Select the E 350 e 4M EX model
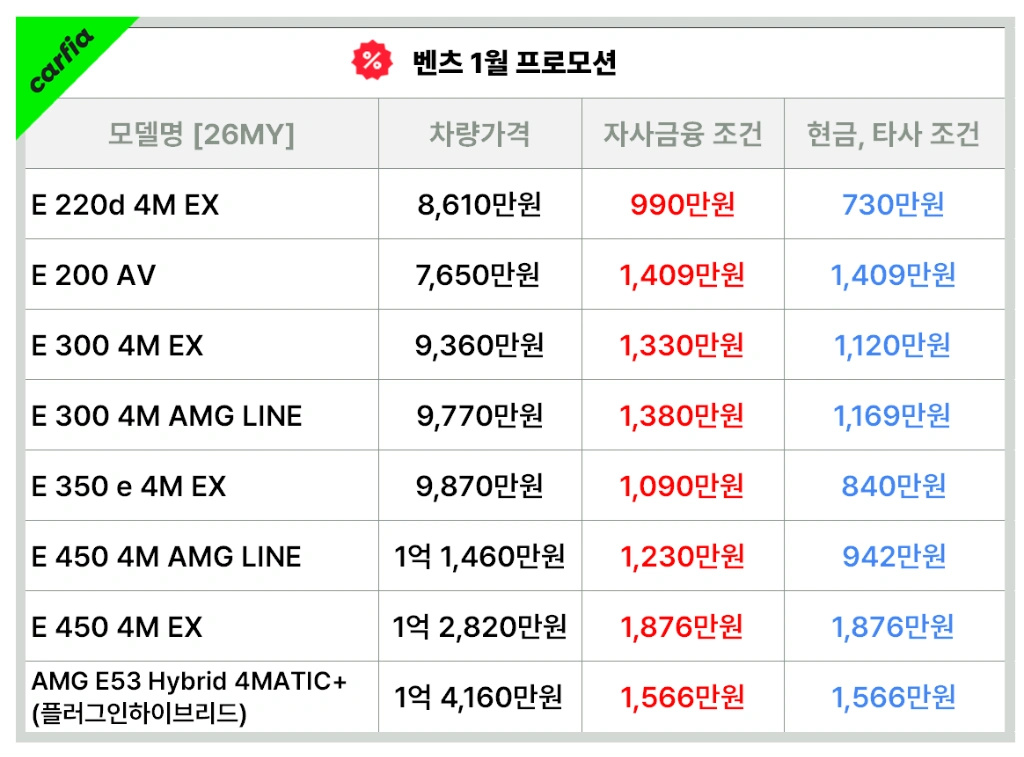The image size is (1024, 757). pos(128,487)
